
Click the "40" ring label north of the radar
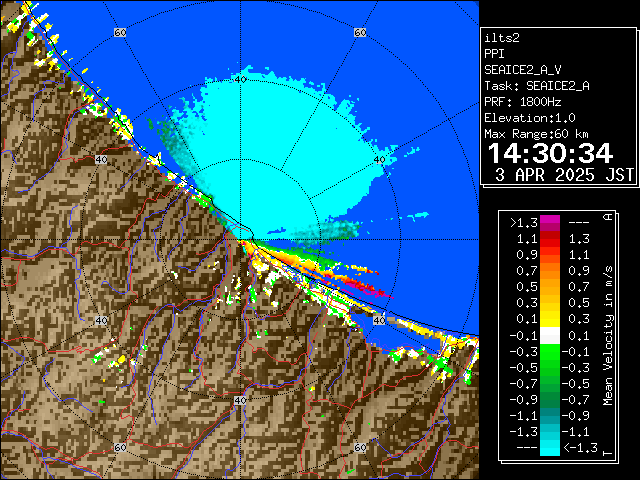(241, 80)
